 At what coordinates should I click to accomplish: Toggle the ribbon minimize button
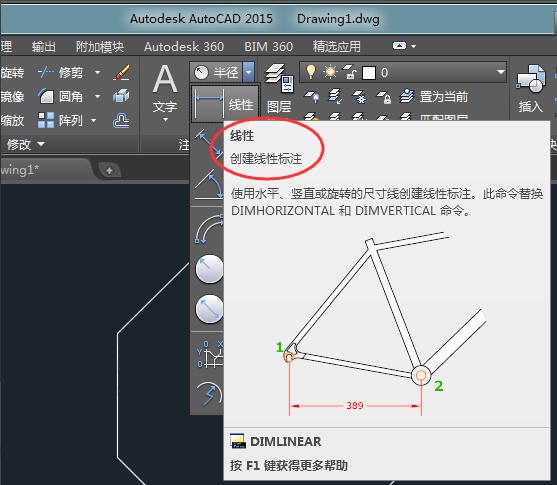[399, 46]
